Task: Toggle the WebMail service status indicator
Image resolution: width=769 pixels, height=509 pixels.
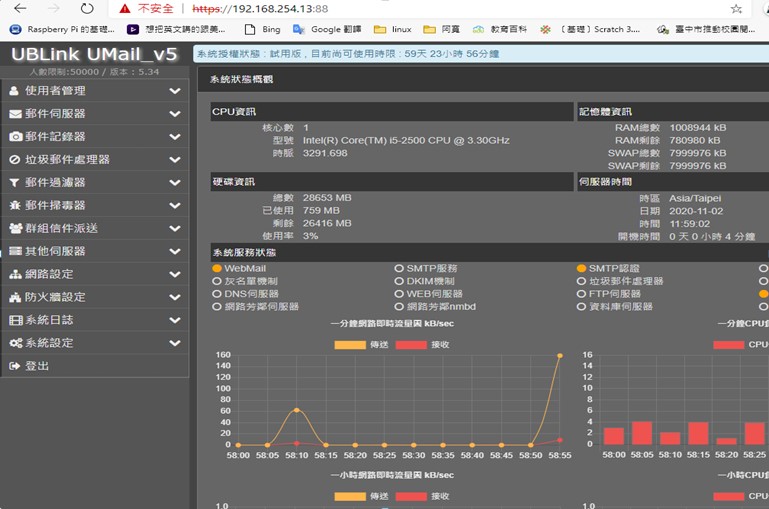Action: click(x=217, y=269)
